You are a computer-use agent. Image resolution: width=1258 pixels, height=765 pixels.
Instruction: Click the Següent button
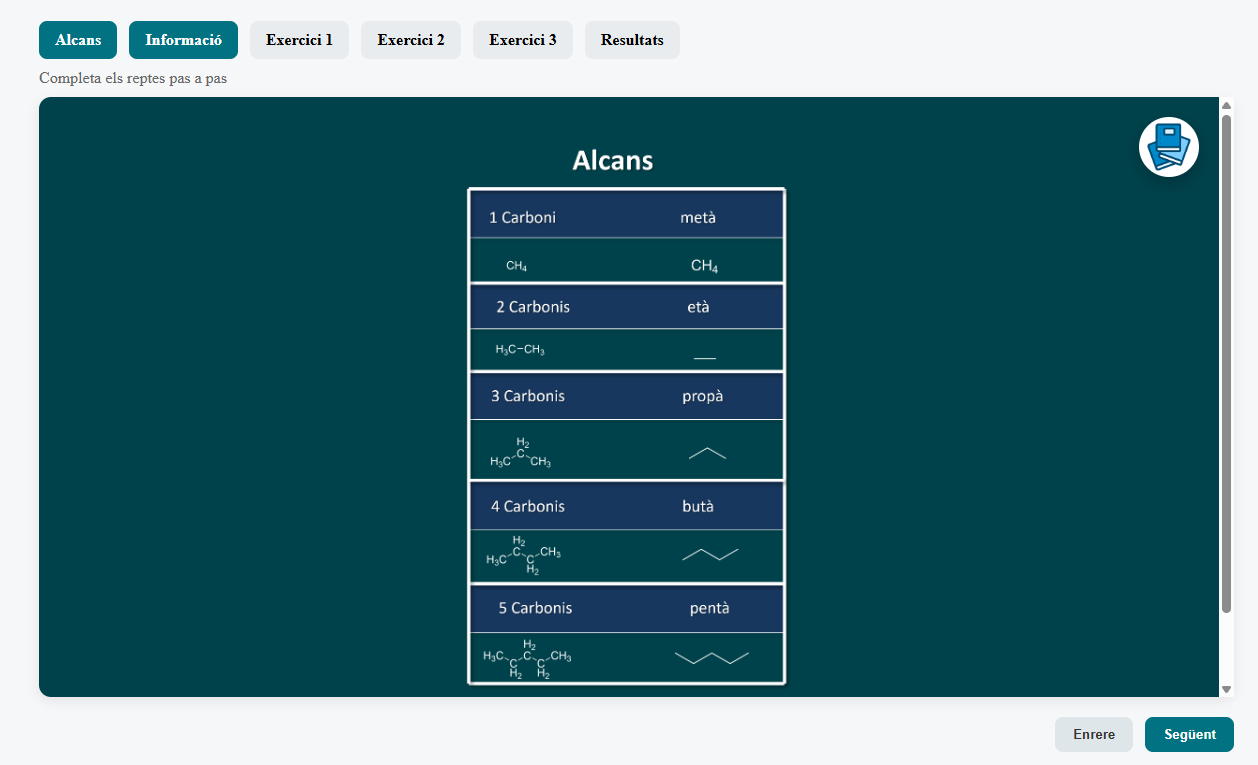(1189, 734)
